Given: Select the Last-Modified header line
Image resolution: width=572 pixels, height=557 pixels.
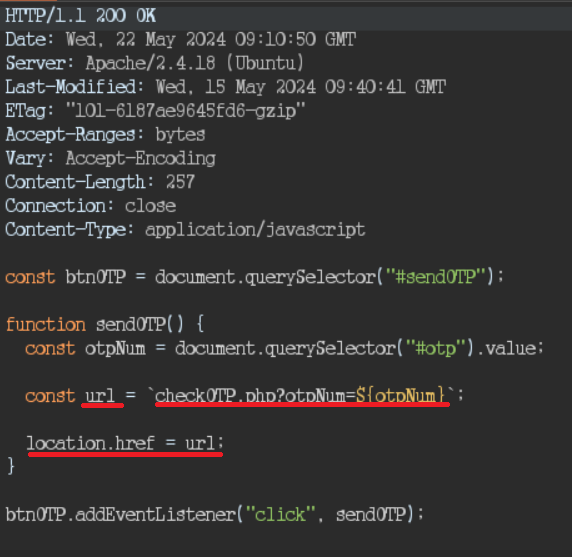Looking at the screenshot, I should point(225,87).
